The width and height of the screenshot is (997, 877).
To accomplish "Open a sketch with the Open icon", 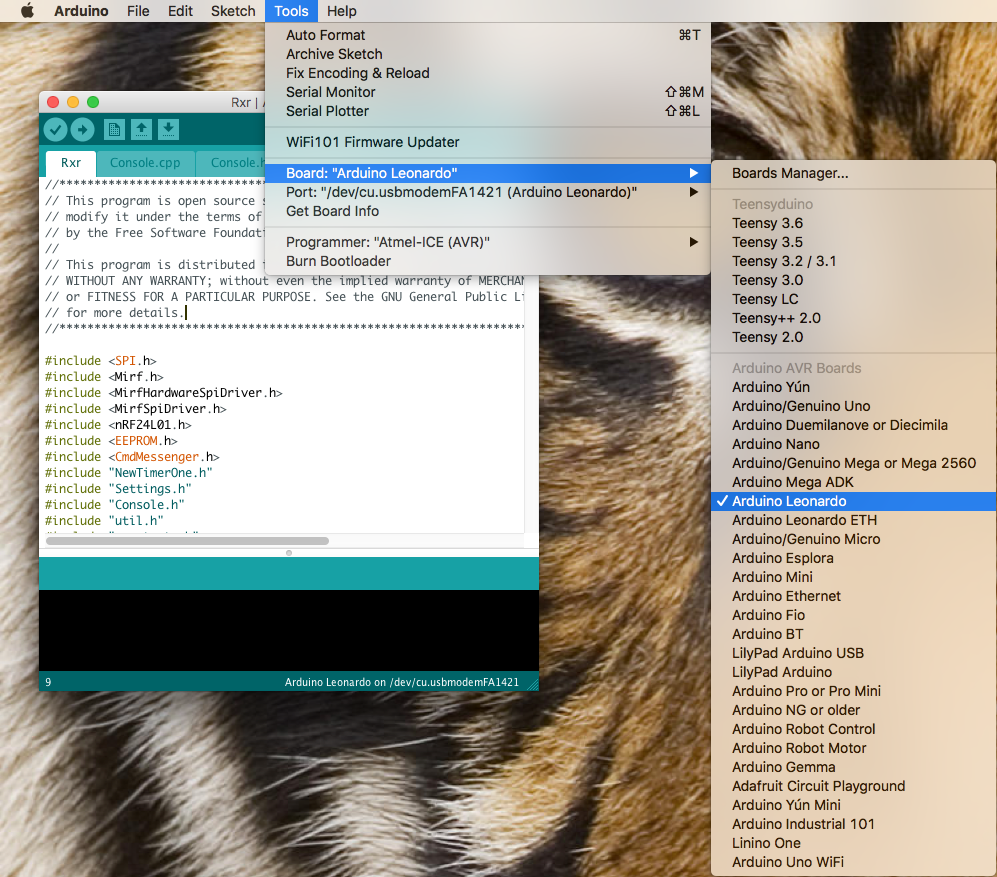I will [x=141, y=130].
